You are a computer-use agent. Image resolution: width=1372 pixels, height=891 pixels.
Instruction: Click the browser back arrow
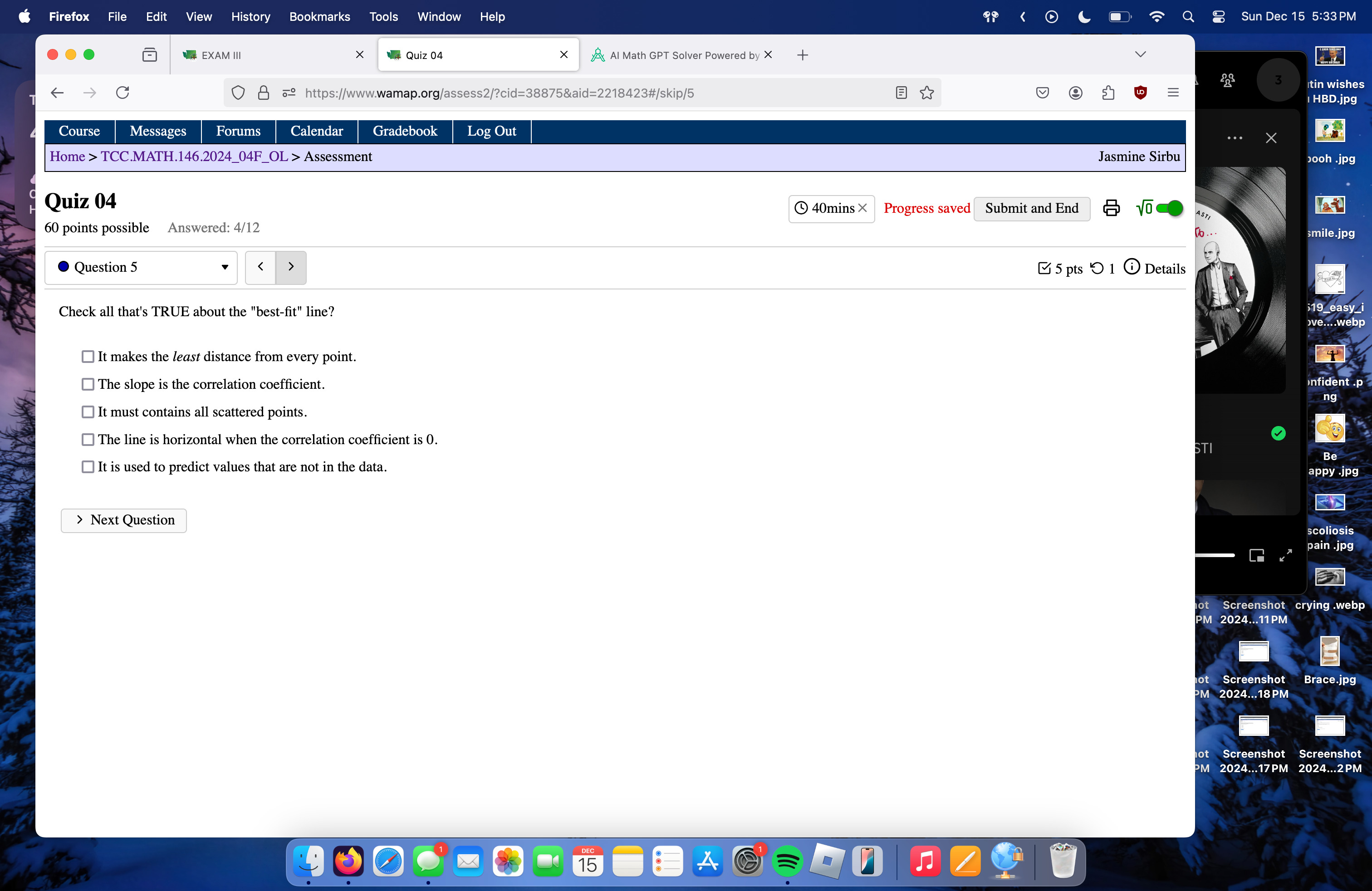tap(57, 93)
